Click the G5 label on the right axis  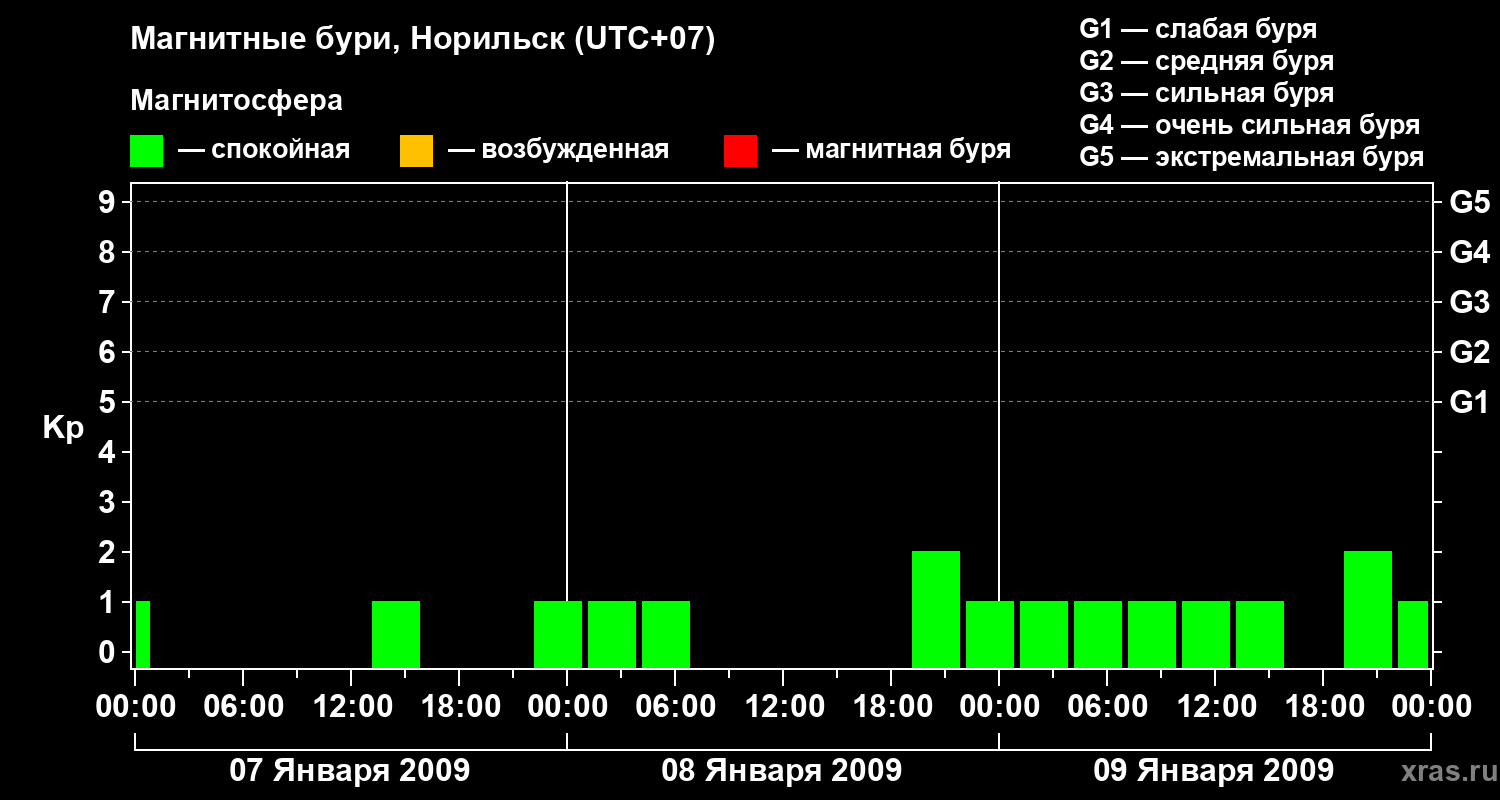coord(1469,202)
